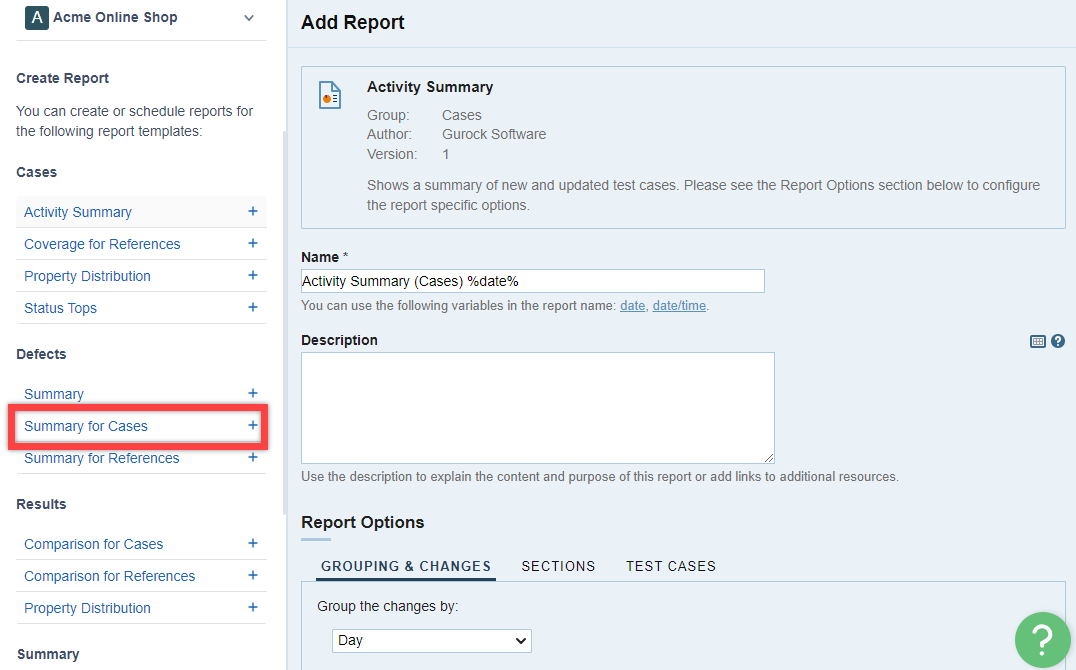
Task: Click the description table insert icon
Action: click(1038, 341)
